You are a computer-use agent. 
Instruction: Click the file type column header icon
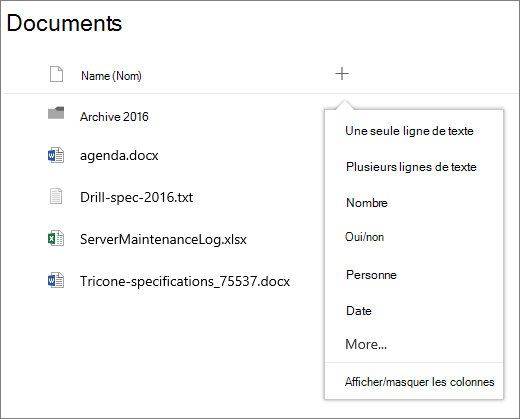(x=56, y=74)
